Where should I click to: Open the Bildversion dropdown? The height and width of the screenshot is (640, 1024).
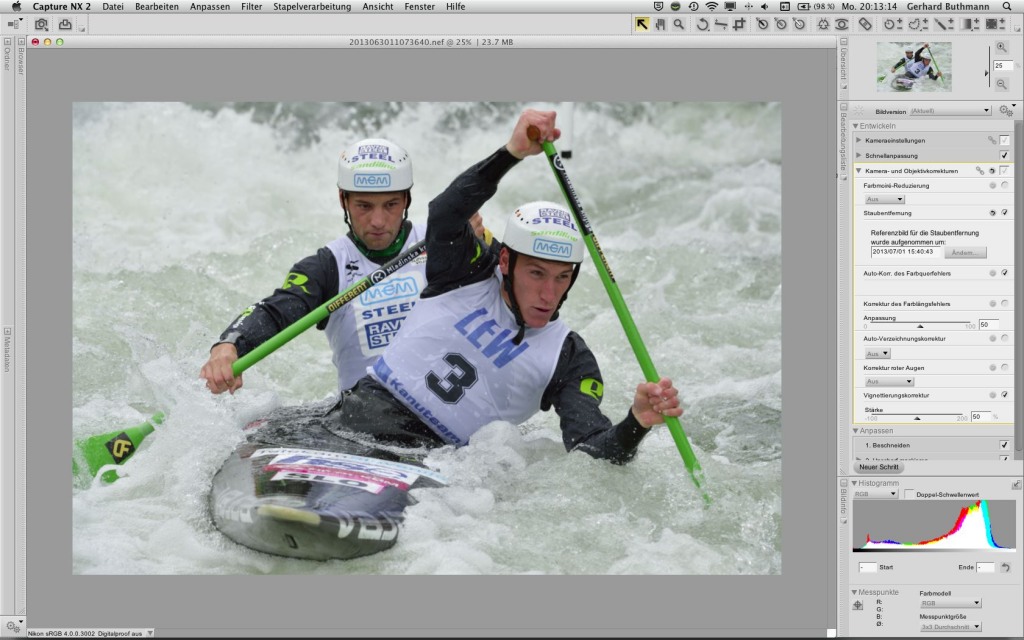(x=950, y=111)
